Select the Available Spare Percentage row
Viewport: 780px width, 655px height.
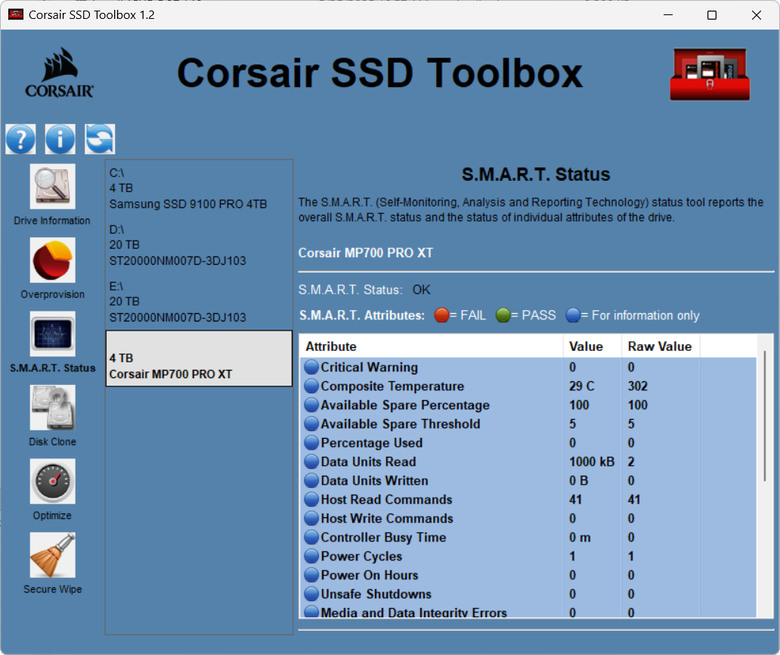tap(528, 405)
